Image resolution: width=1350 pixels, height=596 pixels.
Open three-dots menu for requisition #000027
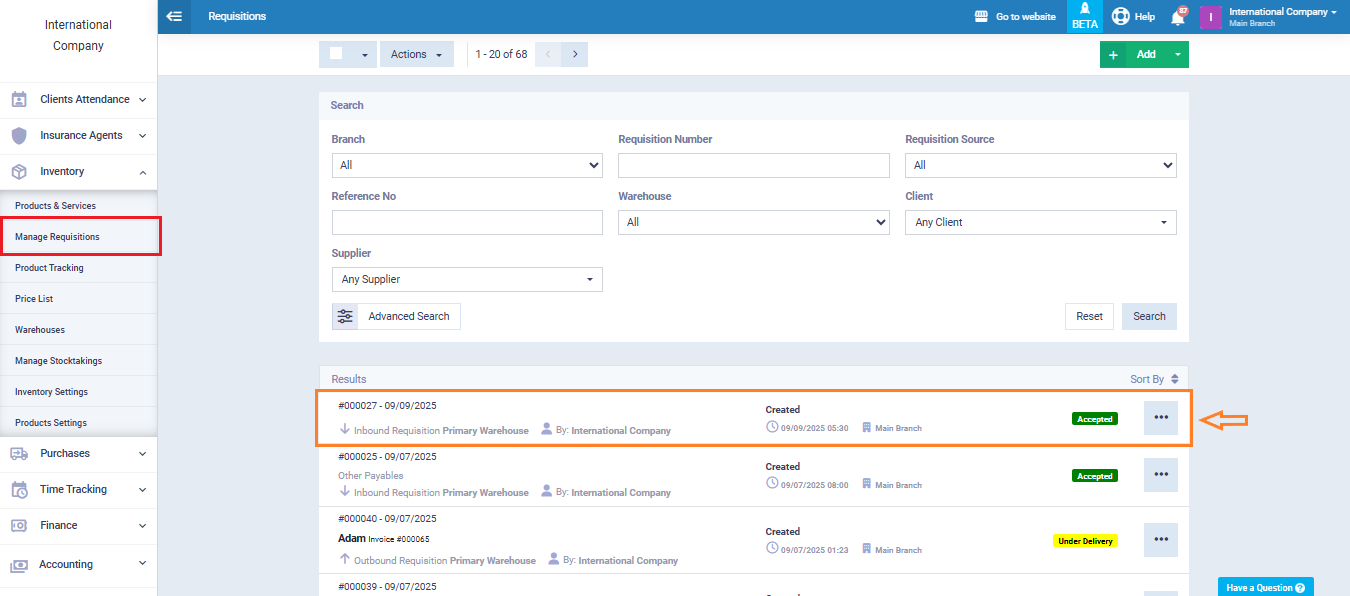coord(1160,418)
